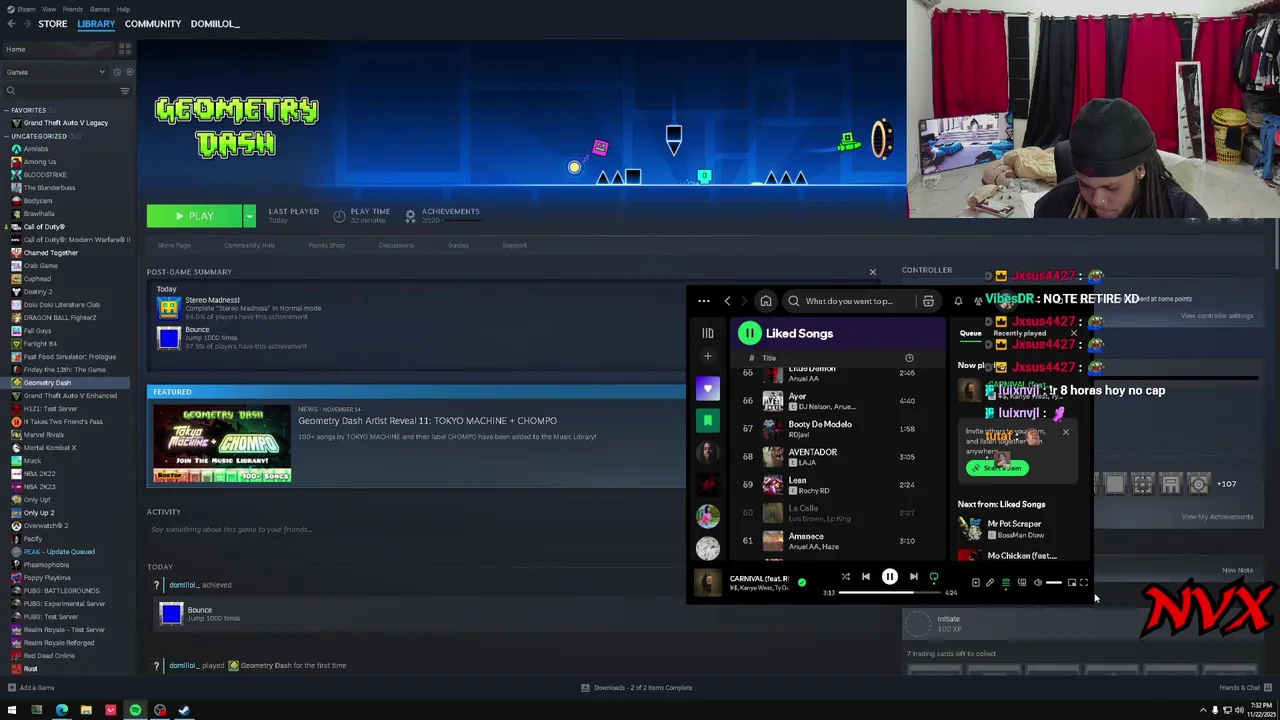This screenshot has height=720, width=1280.
Task: Switch to STORE tab in Steam
Action: tap(53, 23)
